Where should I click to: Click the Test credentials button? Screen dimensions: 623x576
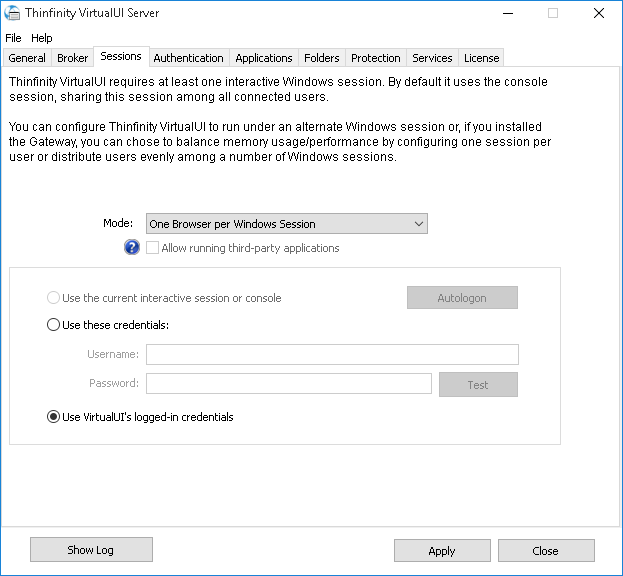[x=478, y=385]
